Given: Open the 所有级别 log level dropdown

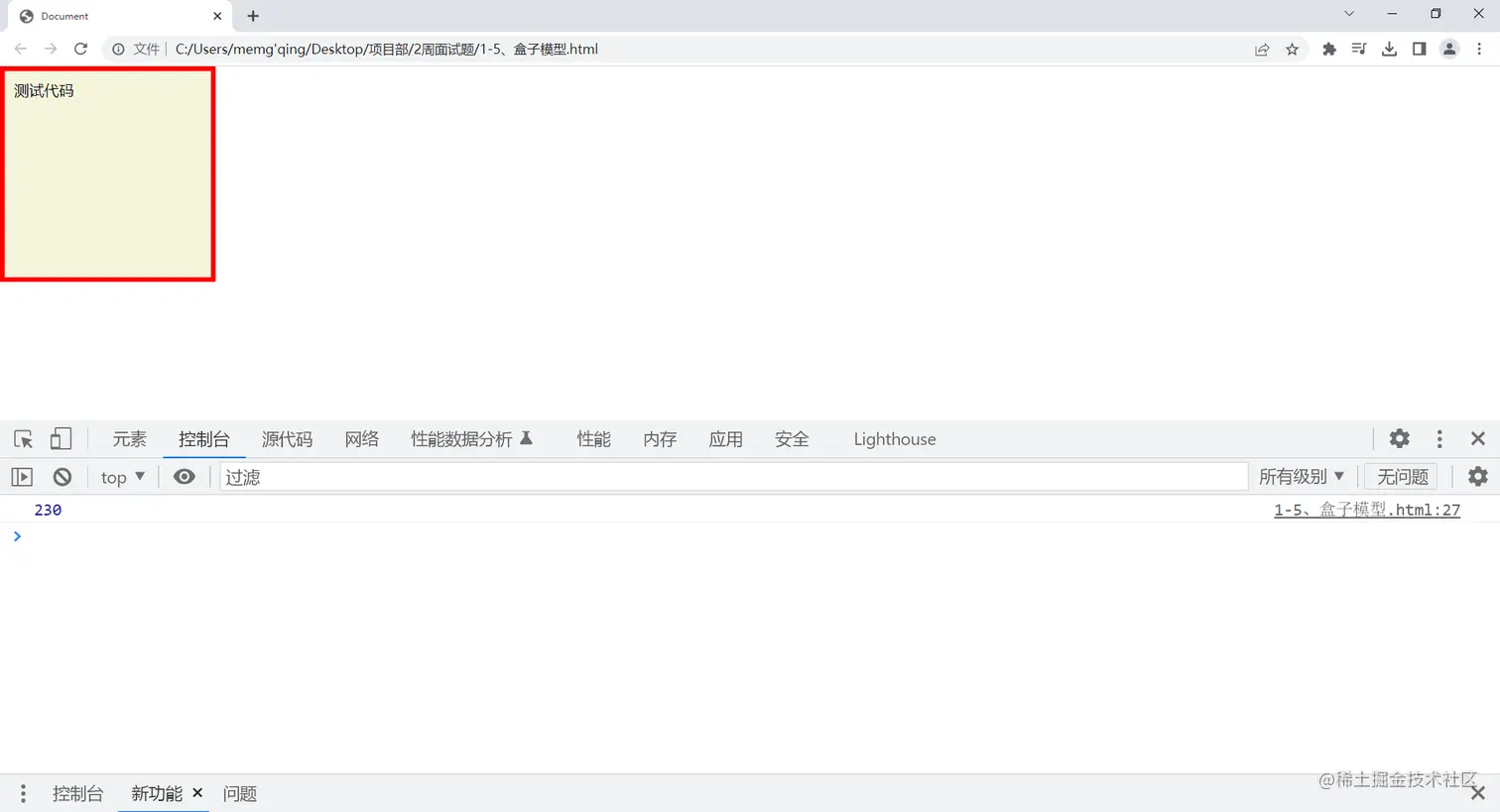Looking at the screenshot, I should [1302, 477].
